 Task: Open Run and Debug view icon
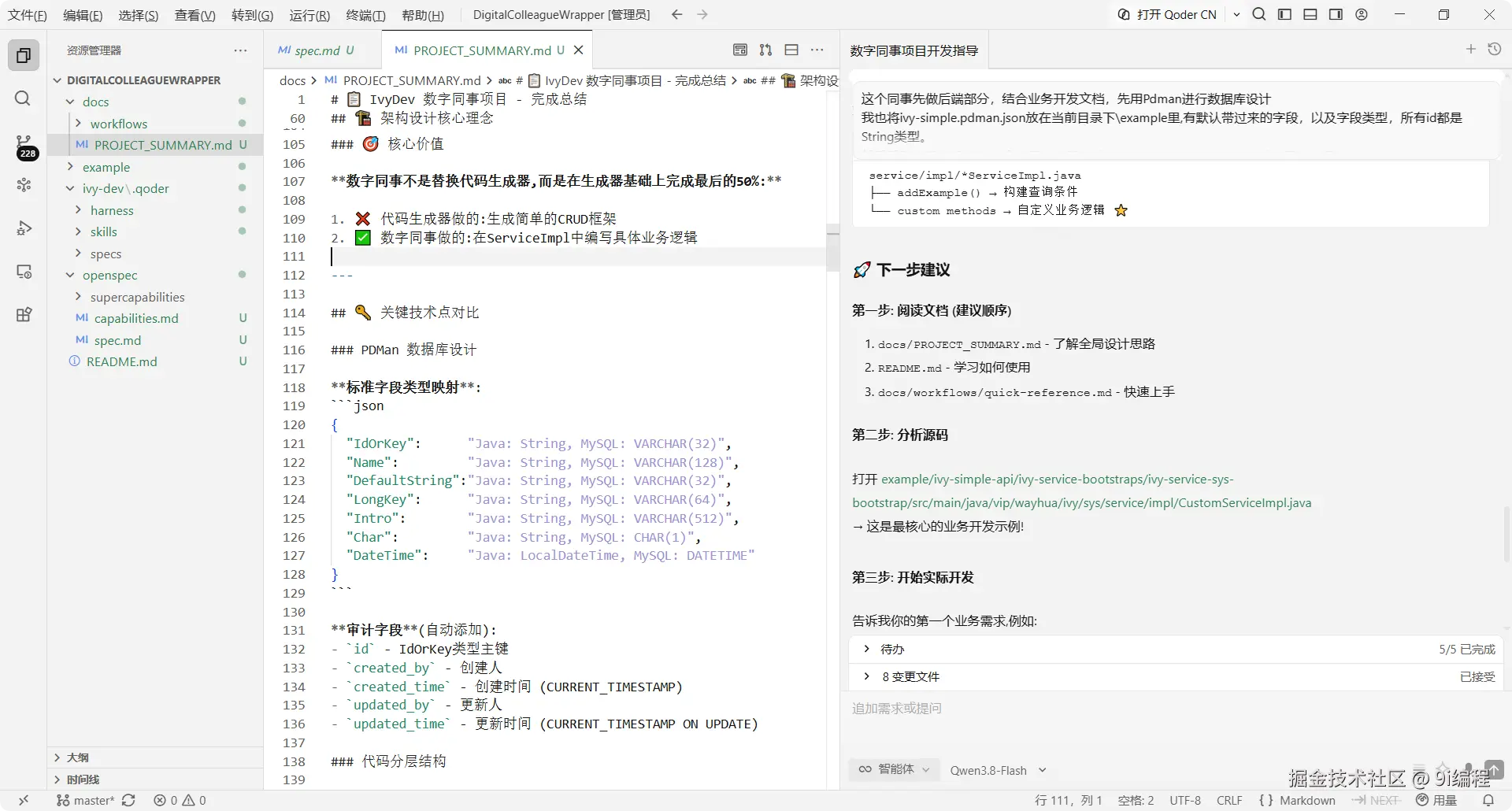tap(24, 228)
